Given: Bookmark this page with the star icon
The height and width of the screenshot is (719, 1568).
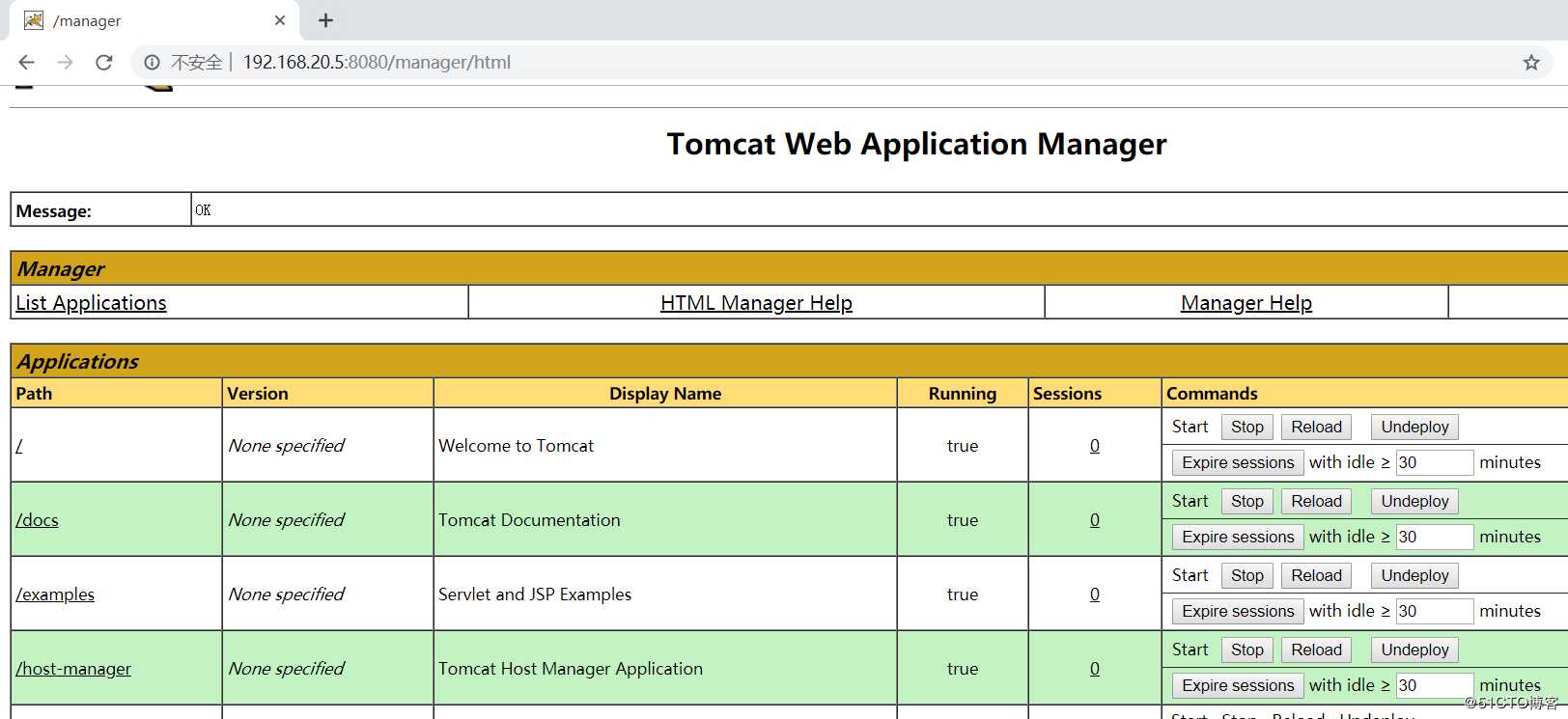Looking at the screenshot, I should 1531,63.
